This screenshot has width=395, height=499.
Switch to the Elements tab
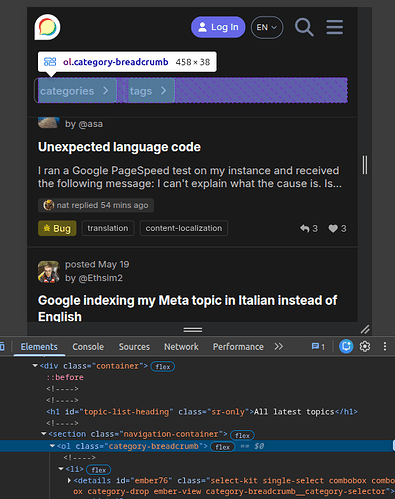click(x=39, y=347)
